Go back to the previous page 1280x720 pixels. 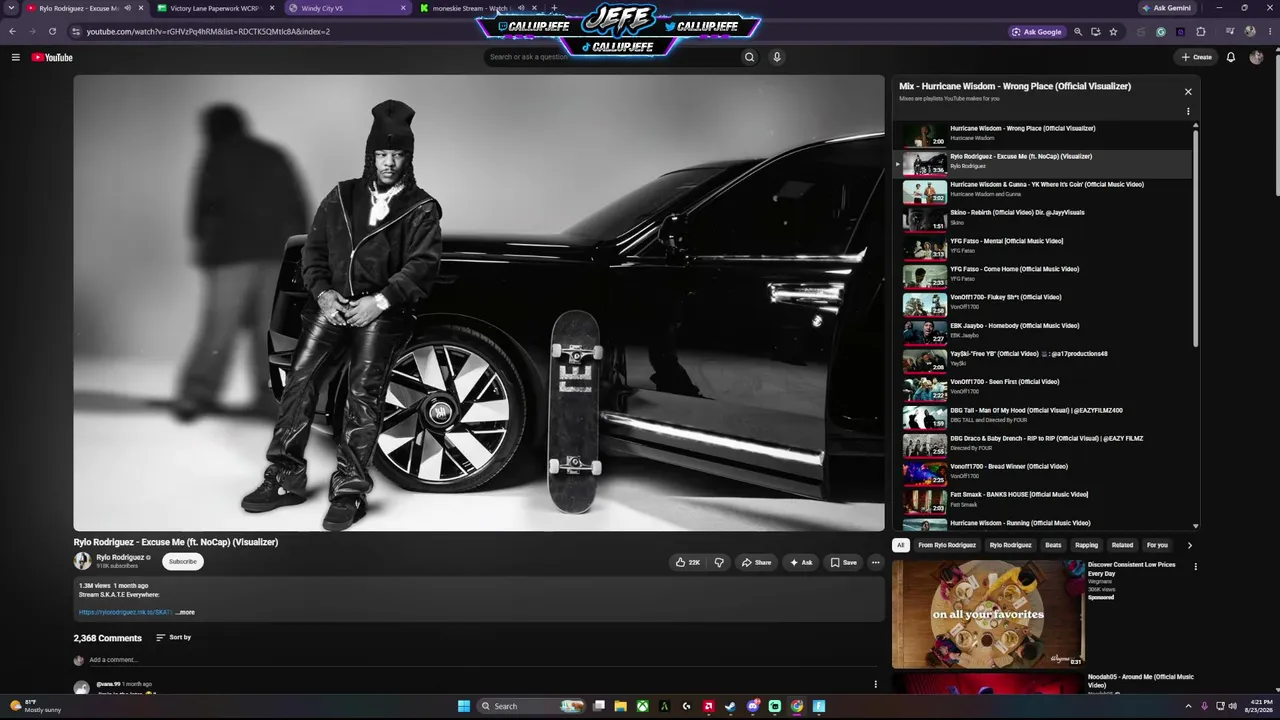(12, 31)
